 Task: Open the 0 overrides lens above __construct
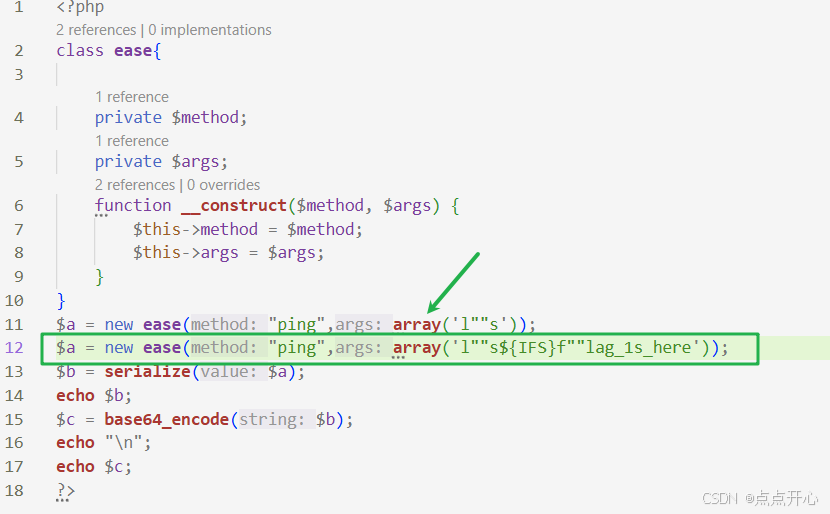click(223, 185)
